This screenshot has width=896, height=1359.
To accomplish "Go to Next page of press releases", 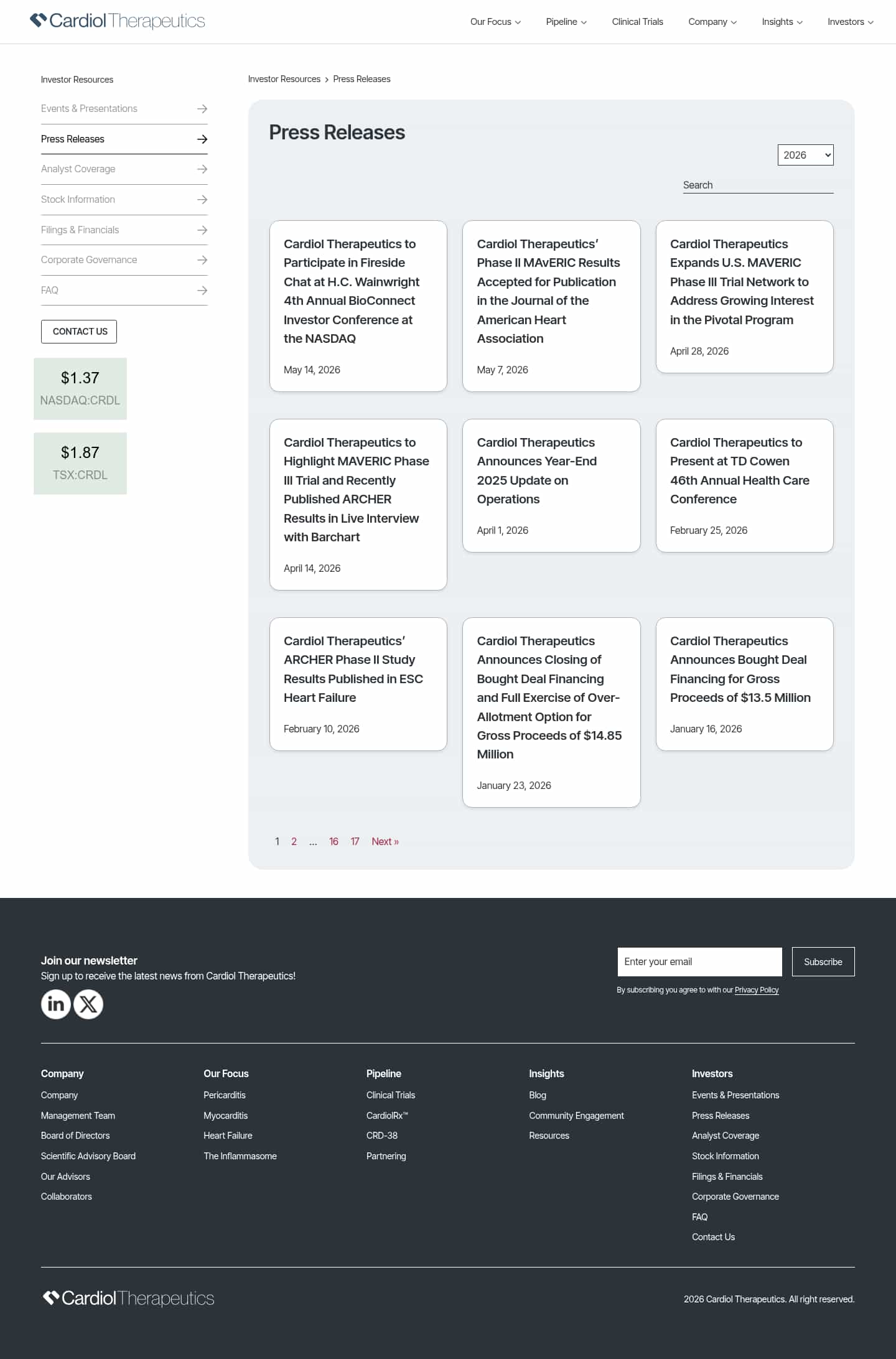I will 385,841.
